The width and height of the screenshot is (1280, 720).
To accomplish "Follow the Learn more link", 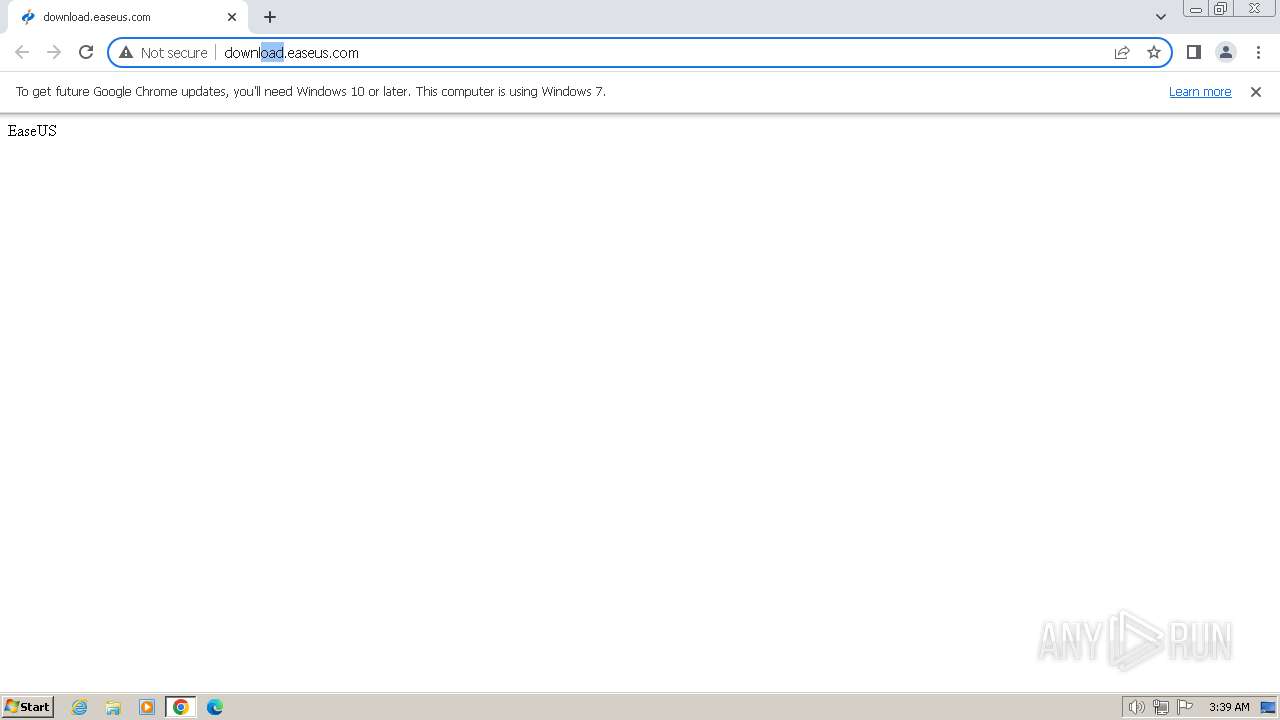I will click(x=1200, y=91).
